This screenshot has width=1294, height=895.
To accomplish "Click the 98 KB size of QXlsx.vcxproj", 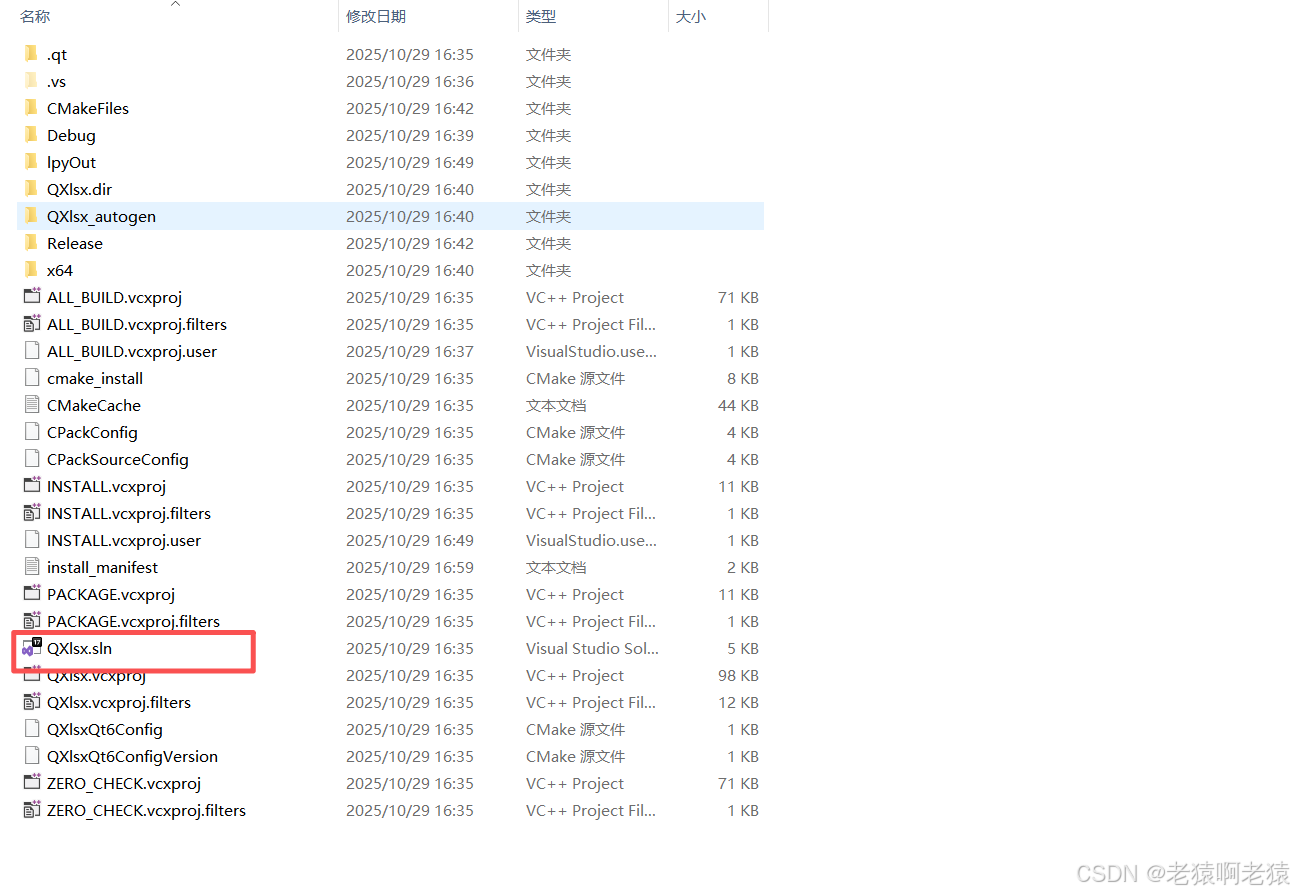I will pos(738,675).
